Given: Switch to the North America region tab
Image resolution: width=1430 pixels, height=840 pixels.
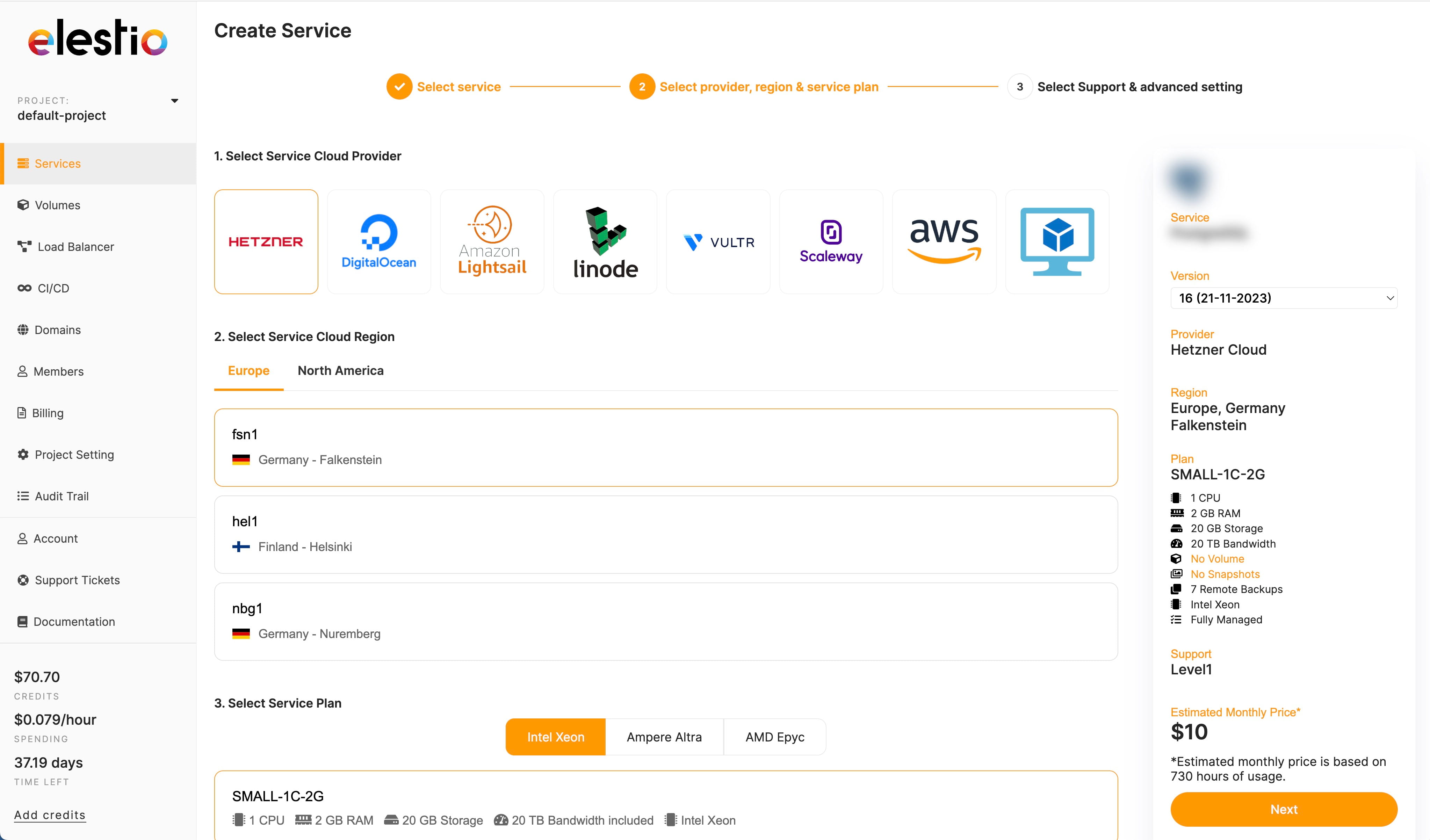Looking at the screenshot, I should [x=340, y=370].
